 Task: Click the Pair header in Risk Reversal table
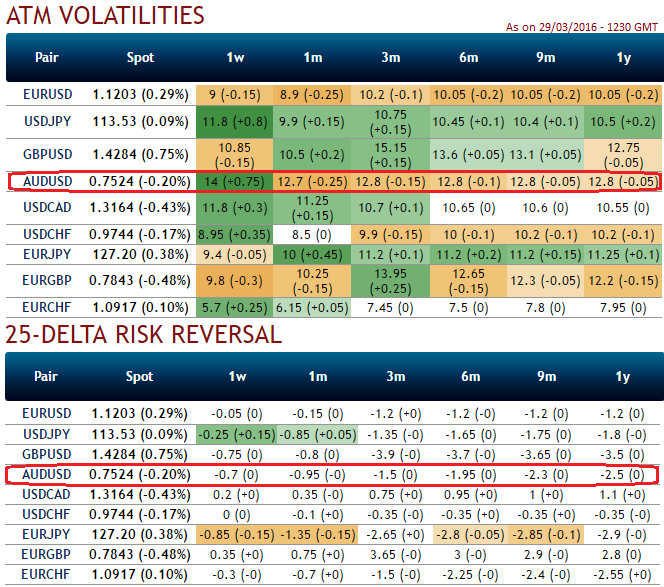[46, 376]
